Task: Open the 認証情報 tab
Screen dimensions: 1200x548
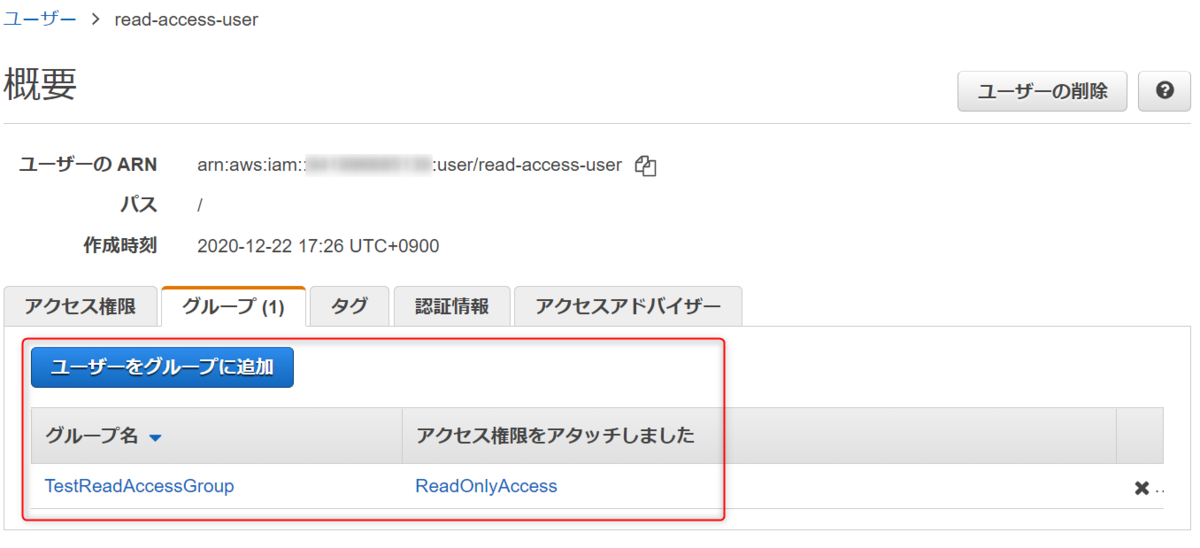Action: 452,306
